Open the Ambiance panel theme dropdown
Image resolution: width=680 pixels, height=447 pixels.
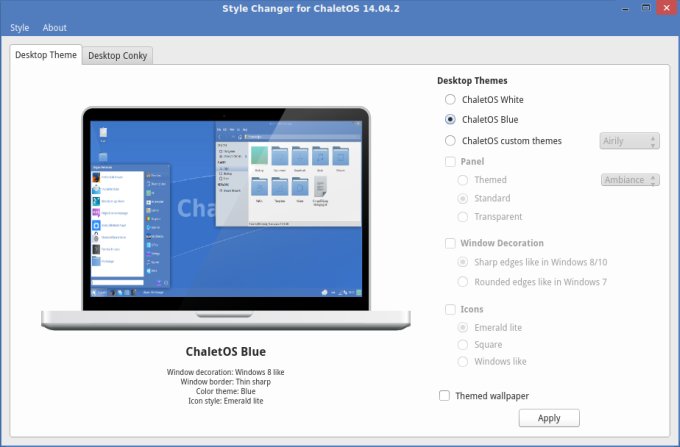pyautogui.click(x=630, y=180)
